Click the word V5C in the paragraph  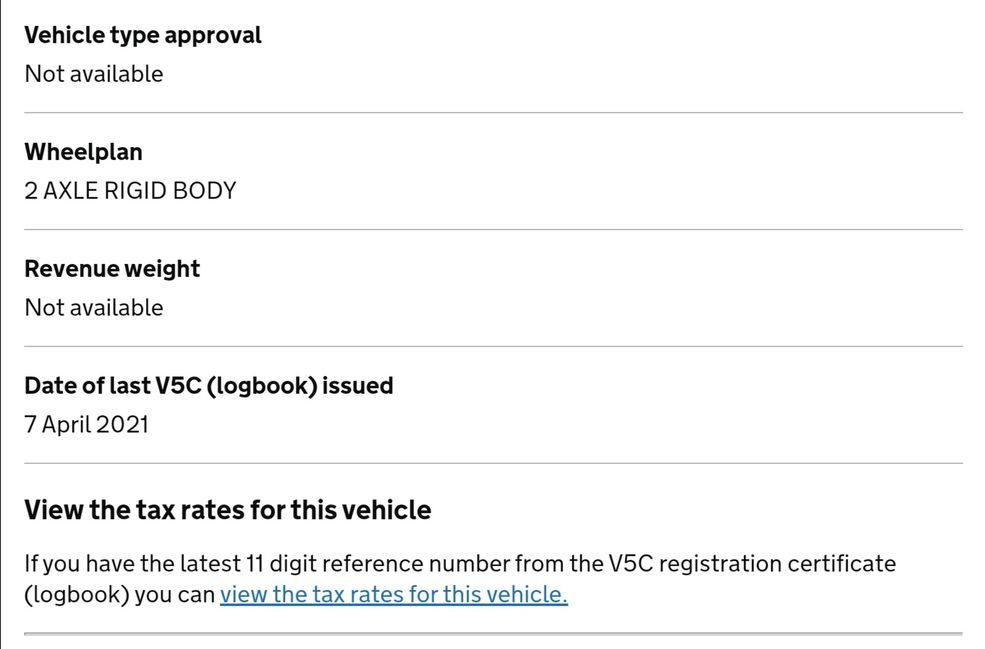coord(631,564)
